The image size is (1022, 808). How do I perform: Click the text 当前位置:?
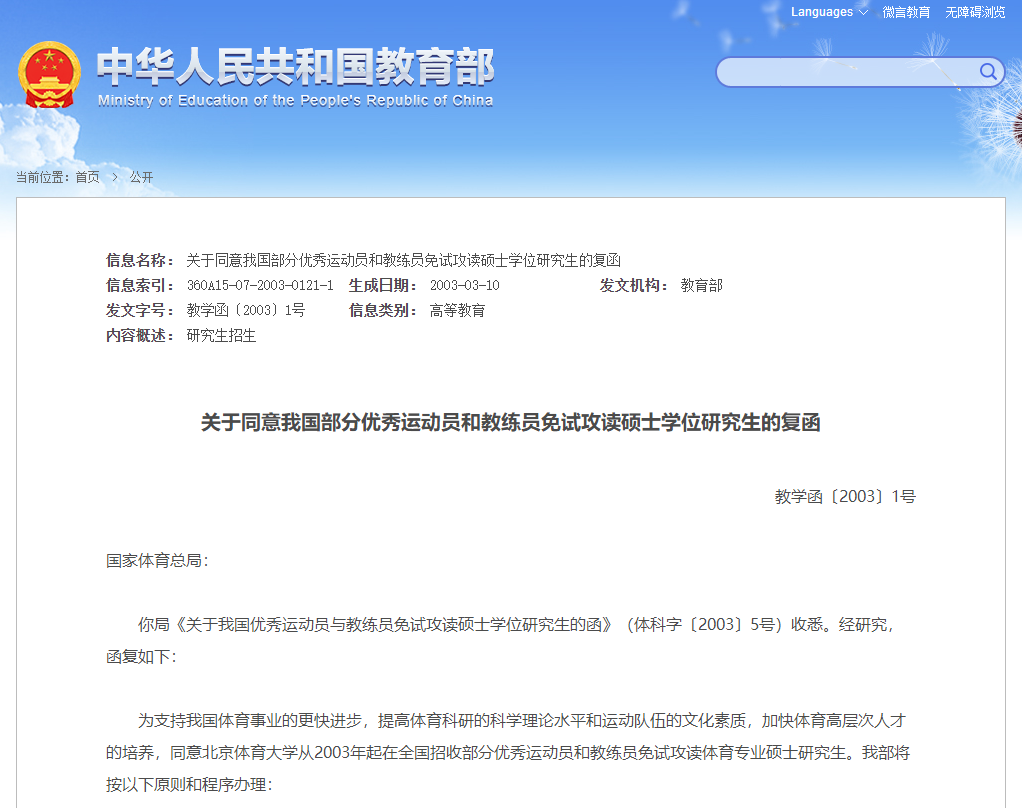(x=43, y=177)
